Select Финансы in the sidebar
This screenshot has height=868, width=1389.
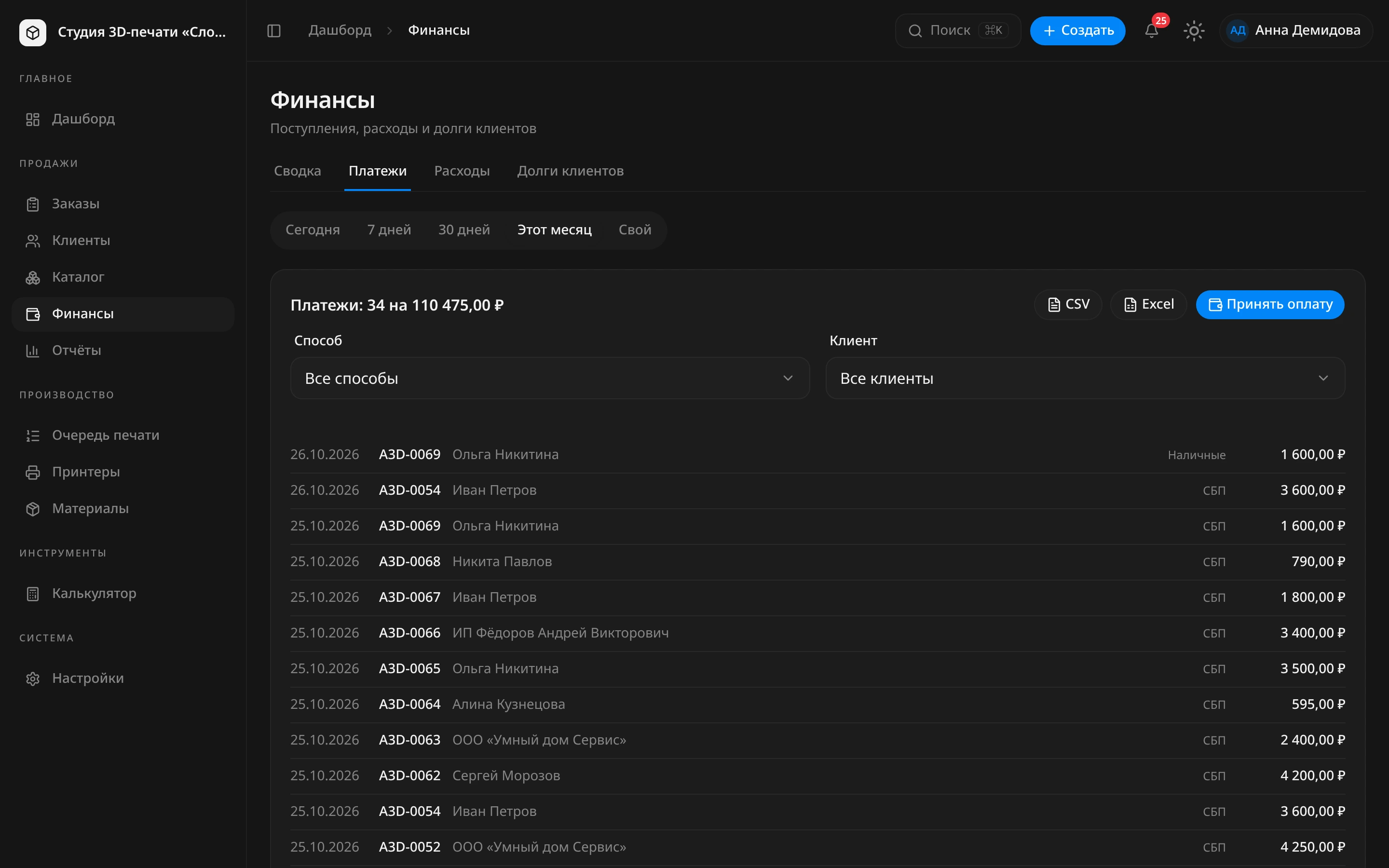coord(123,314)
